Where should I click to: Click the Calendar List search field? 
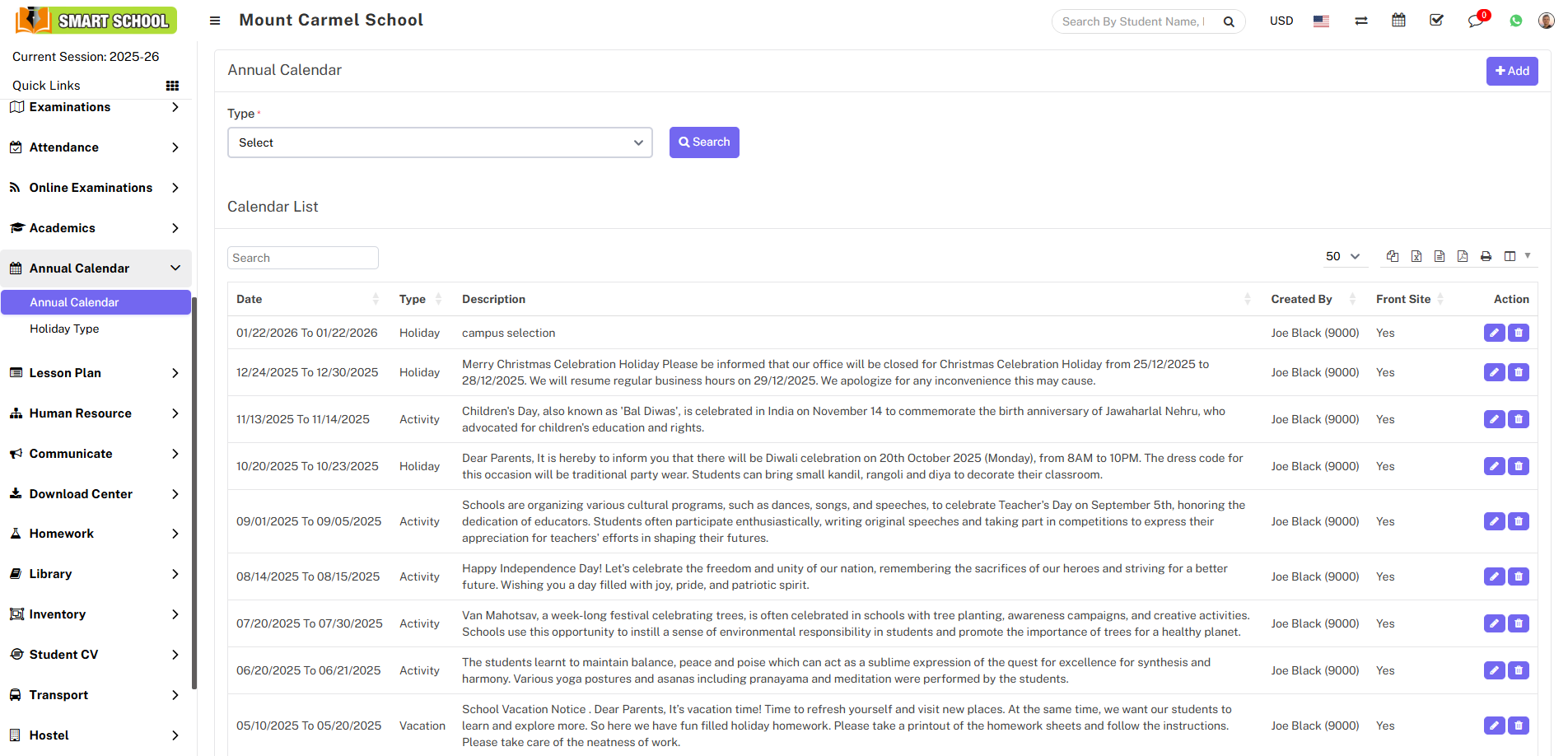coord(302,258)
